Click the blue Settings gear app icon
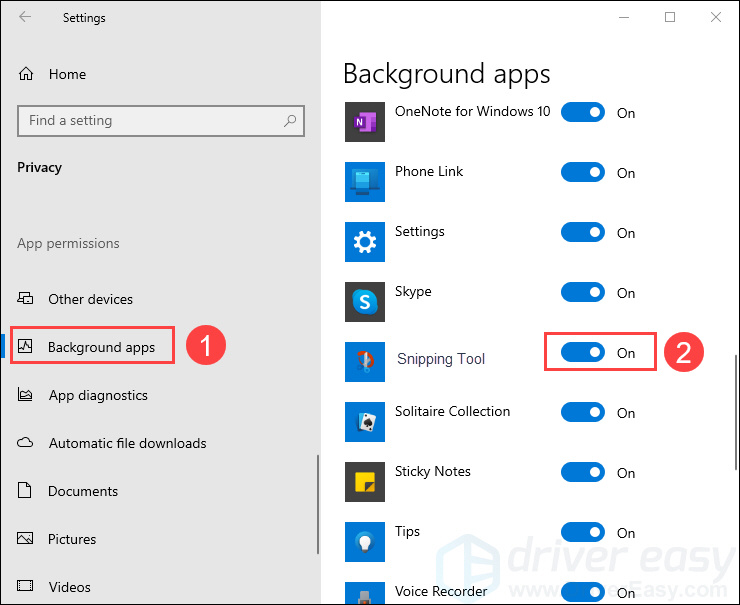This screenshot has height=605, width=740. coord(364,242)
